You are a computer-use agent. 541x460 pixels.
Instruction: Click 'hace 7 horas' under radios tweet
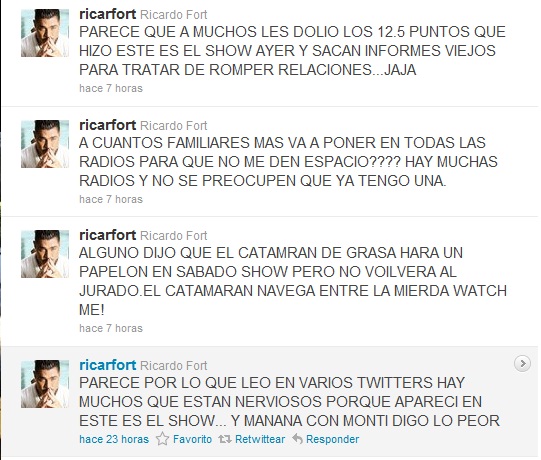(x=111, y=199)
